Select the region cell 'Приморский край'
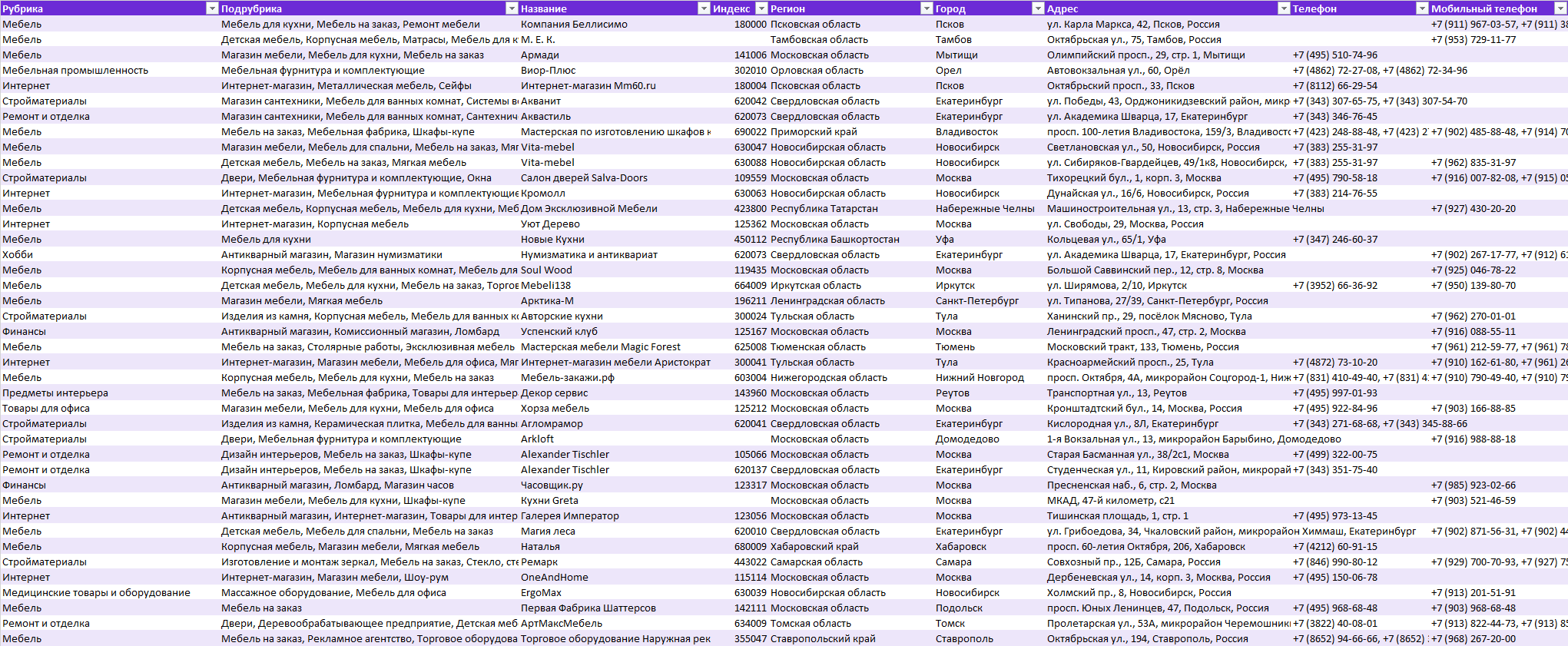The height and width of the screenshot is (646, 1568). pyautogui.click(x=851, y=131)
